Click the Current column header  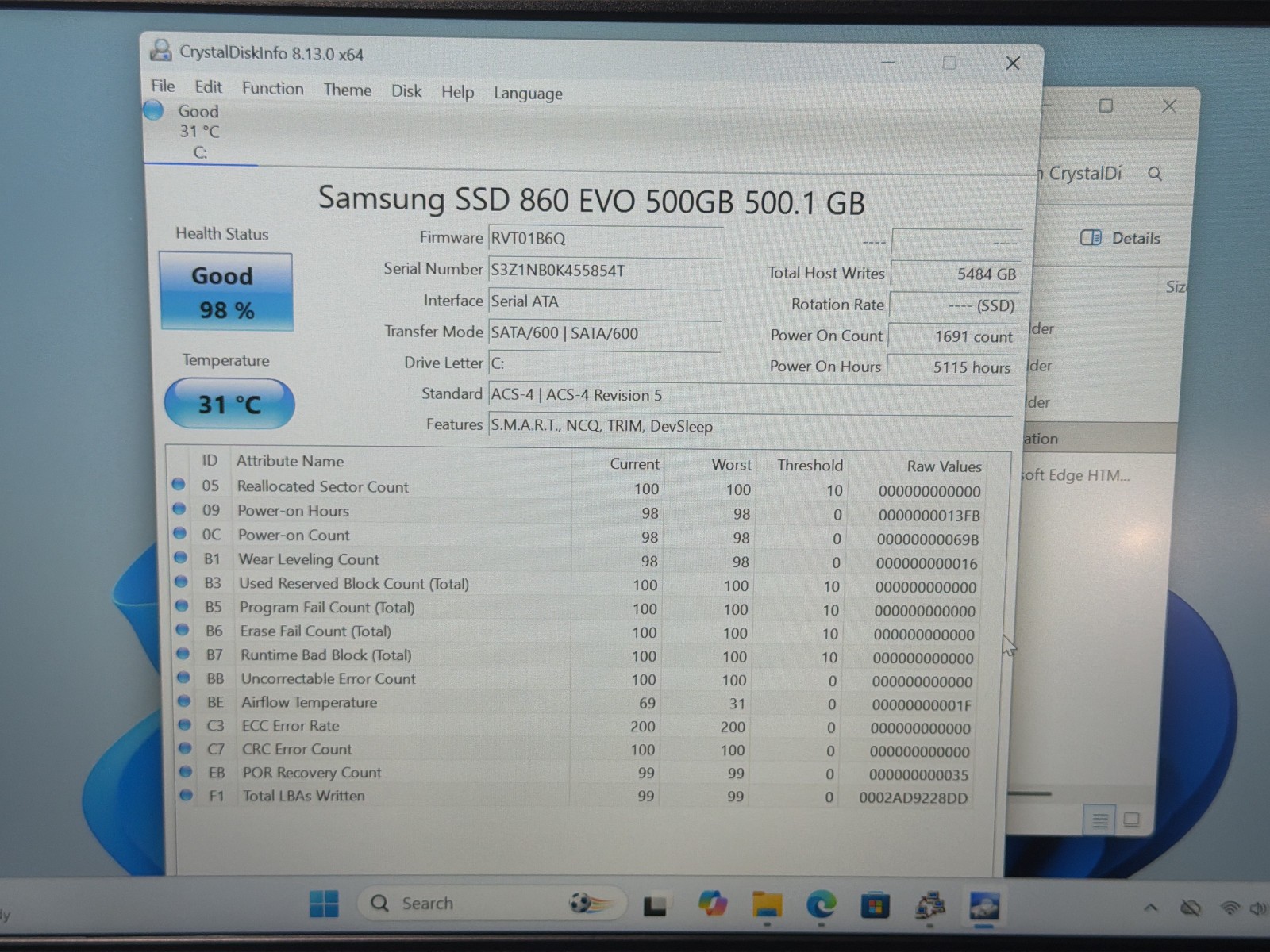(634, 464)
